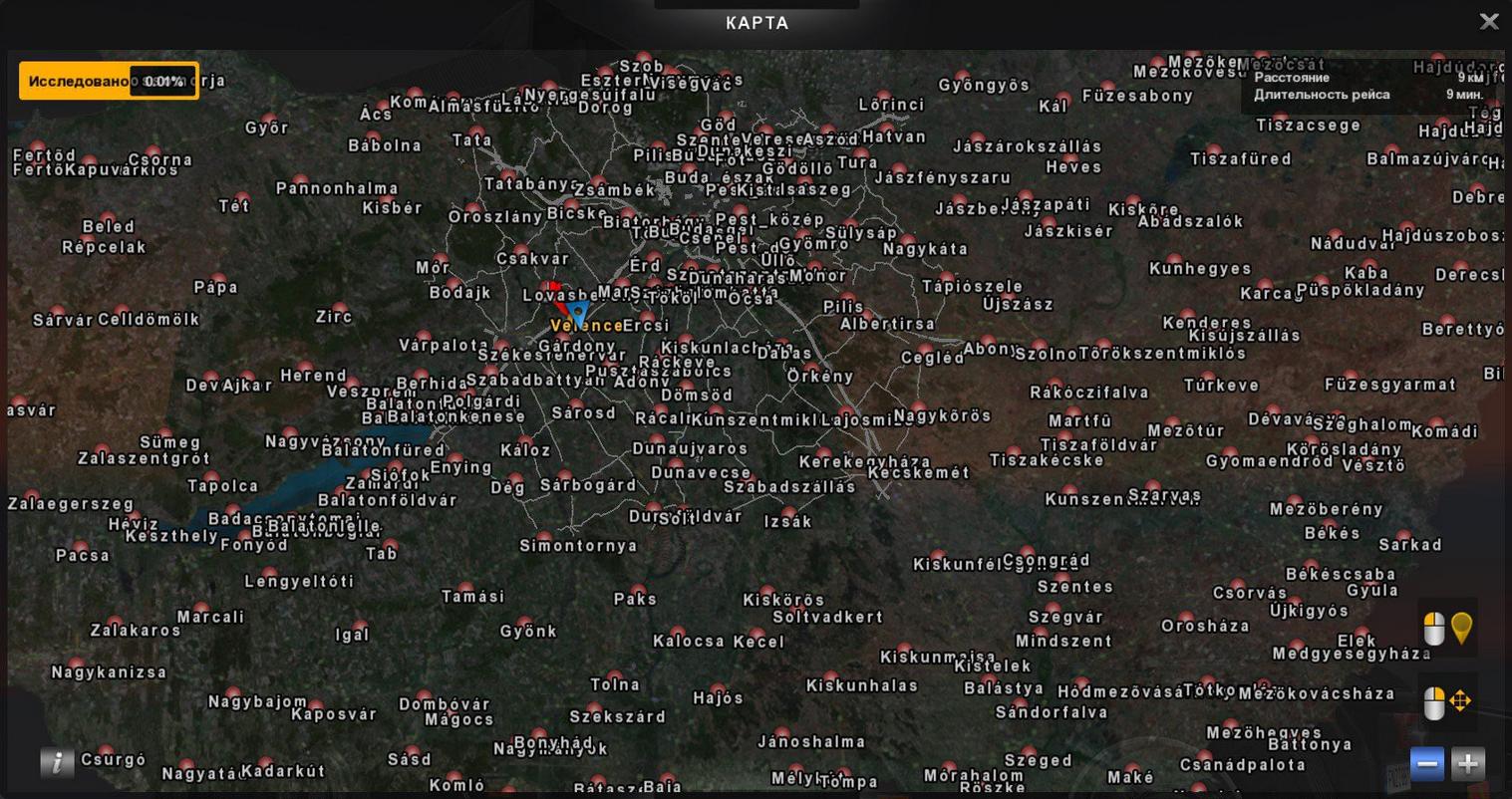The width and height of the screenshot is (1512, 799).
Task: Close the Карта map window
Action: coord(1488,22)
